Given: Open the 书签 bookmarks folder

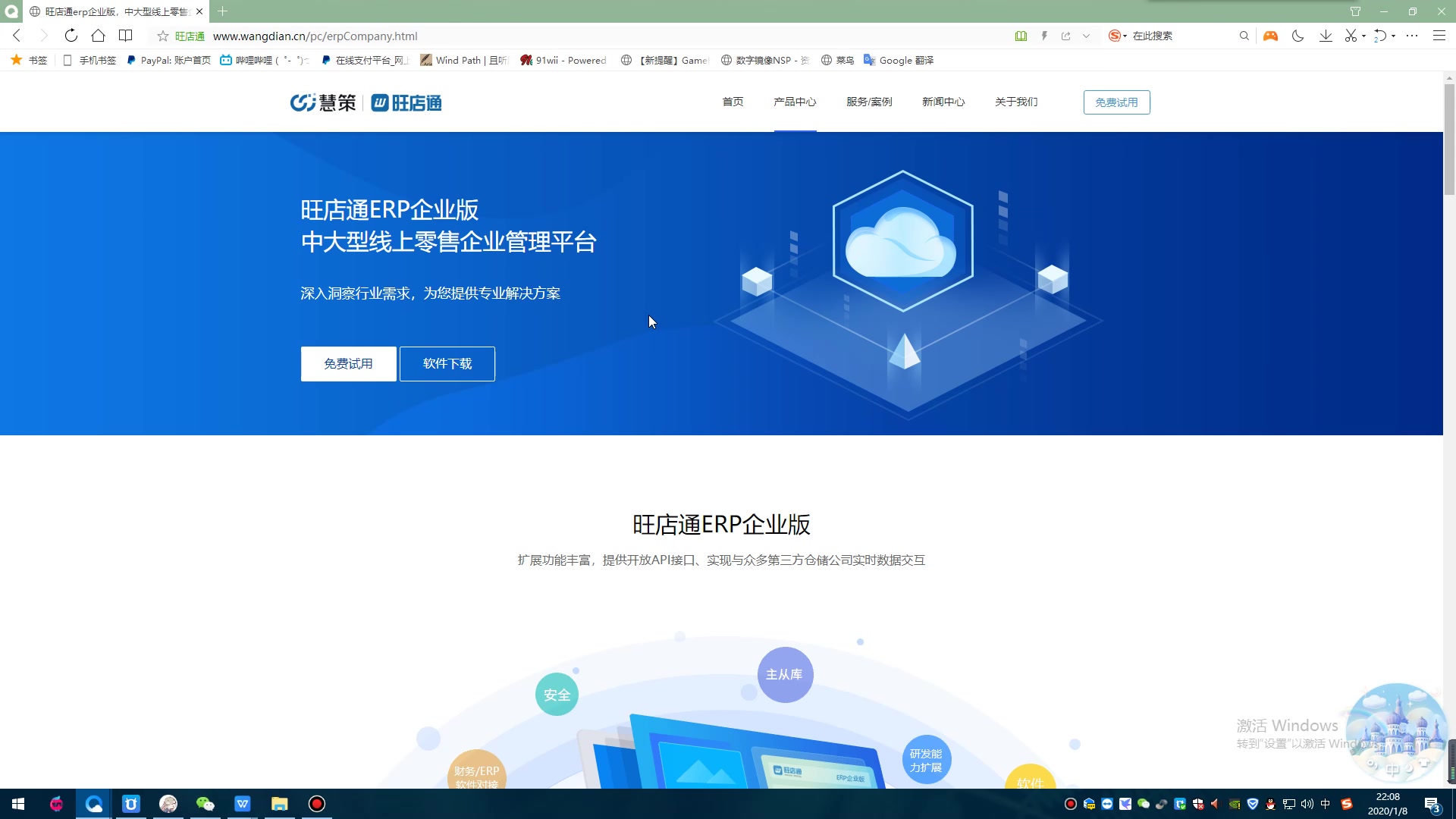Looking at the screenshot, I should click(29, 60).
